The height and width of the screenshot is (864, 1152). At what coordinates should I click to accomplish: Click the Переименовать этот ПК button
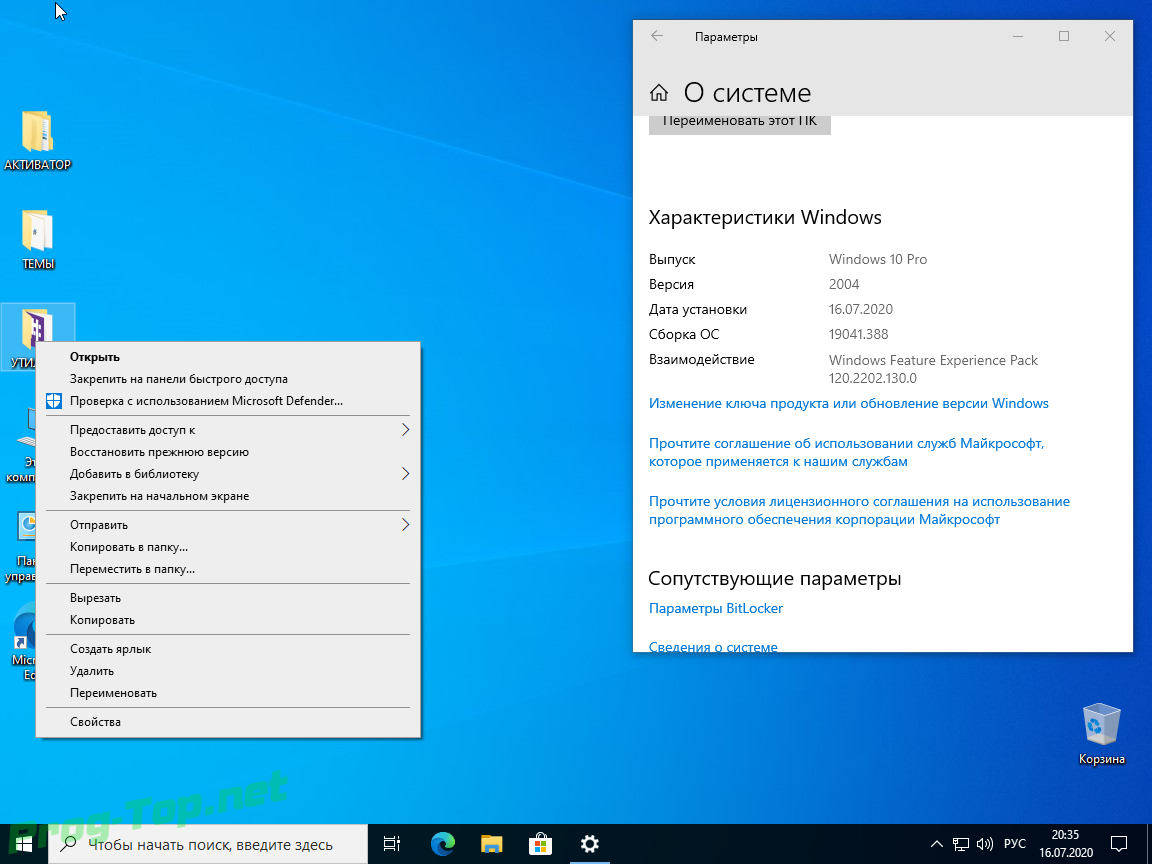pos(739,123)
